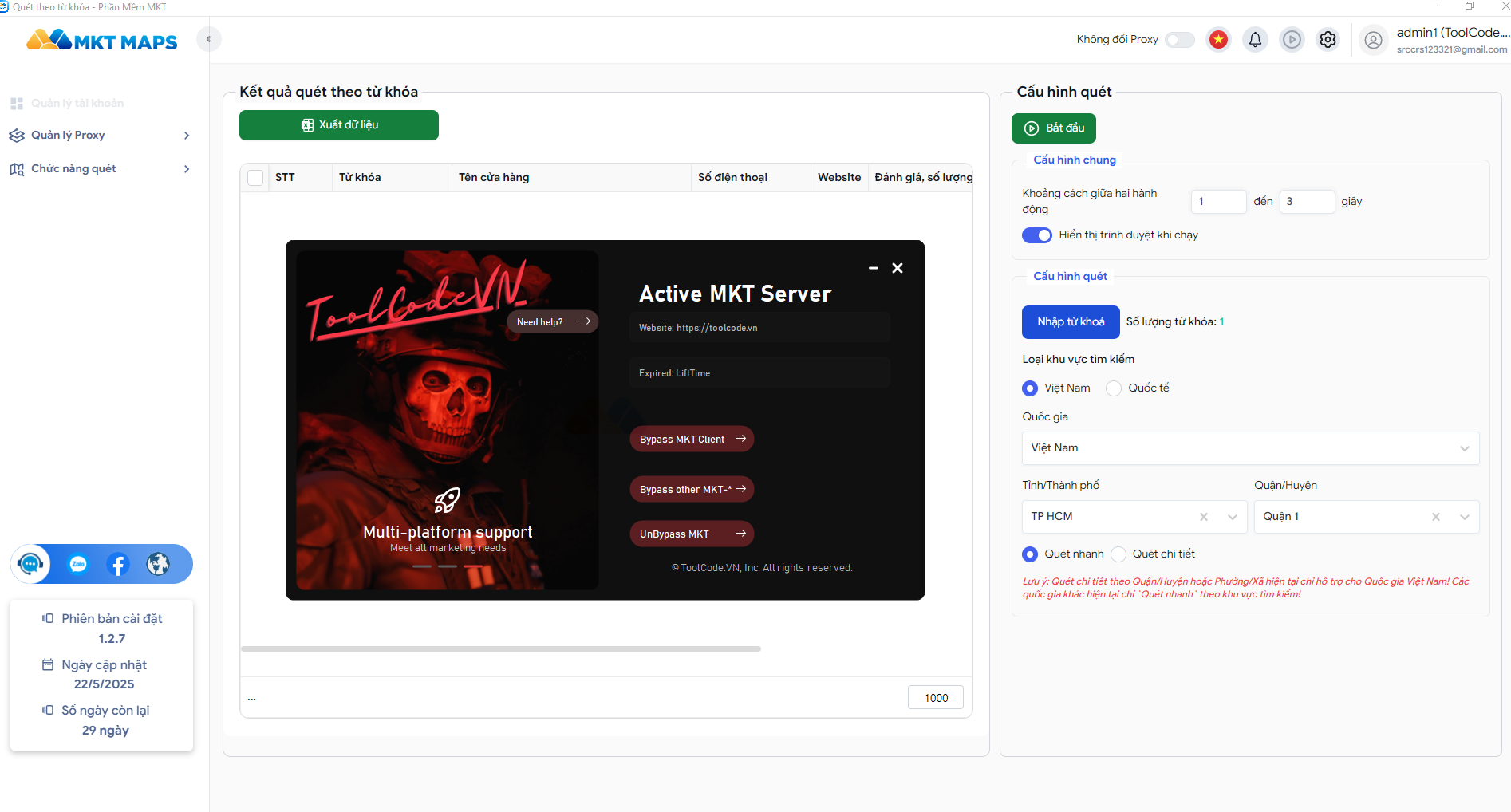The height and width of the screenshot is (812, 1511).
Task: Click Bypass other MKT-* button
Action: tap(692, 489)
